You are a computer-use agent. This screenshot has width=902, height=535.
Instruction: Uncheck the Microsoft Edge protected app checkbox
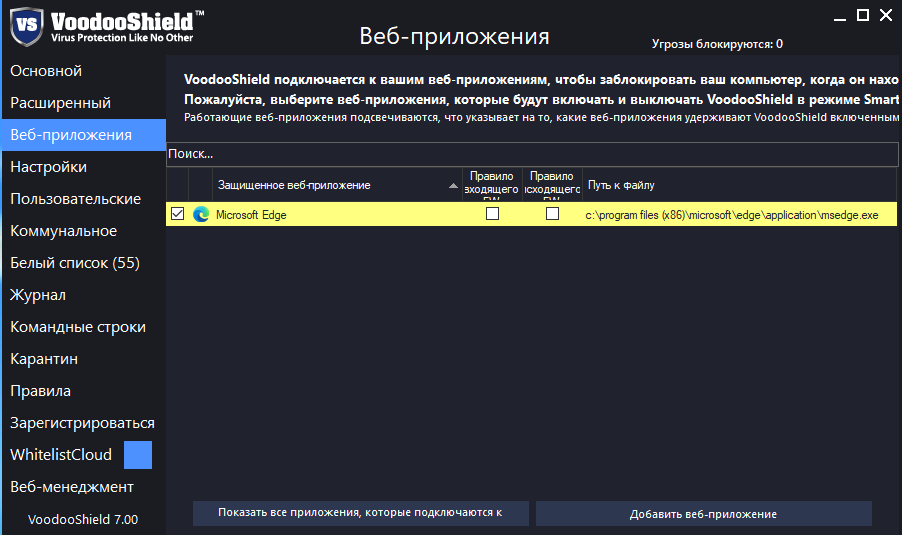coord(178,214)
